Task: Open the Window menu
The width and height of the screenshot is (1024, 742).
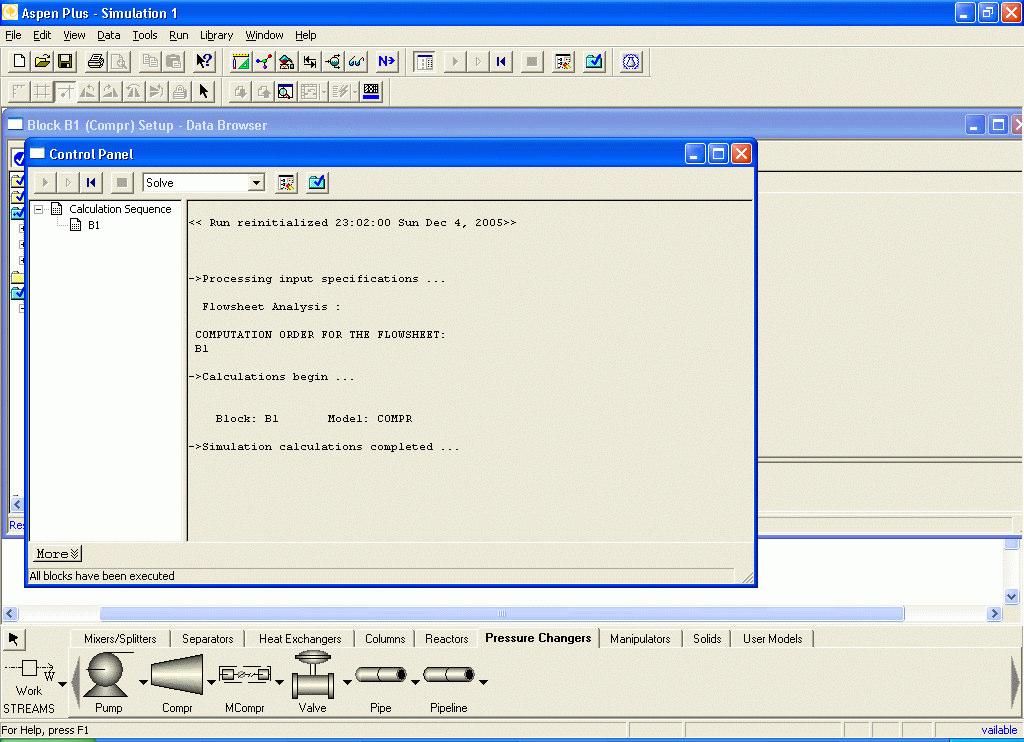Action: [264, 35]
